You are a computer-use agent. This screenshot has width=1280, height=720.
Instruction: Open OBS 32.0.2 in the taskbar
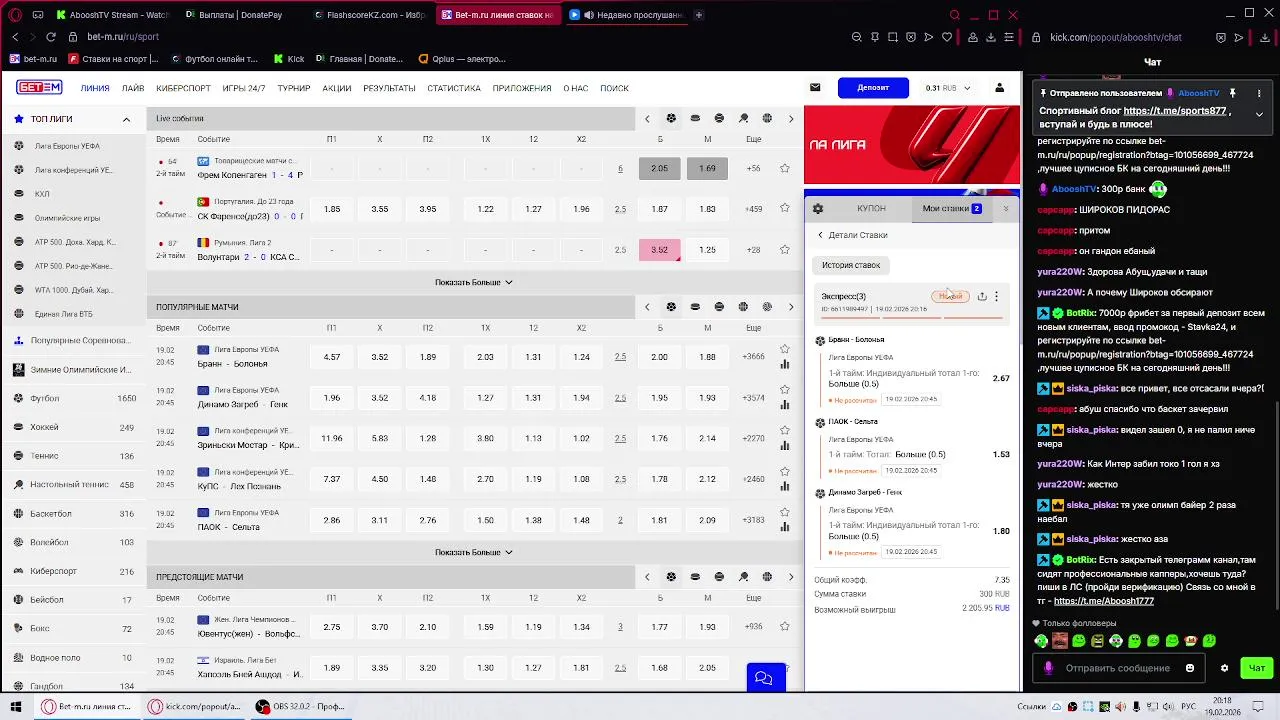[x=299, y=706]
